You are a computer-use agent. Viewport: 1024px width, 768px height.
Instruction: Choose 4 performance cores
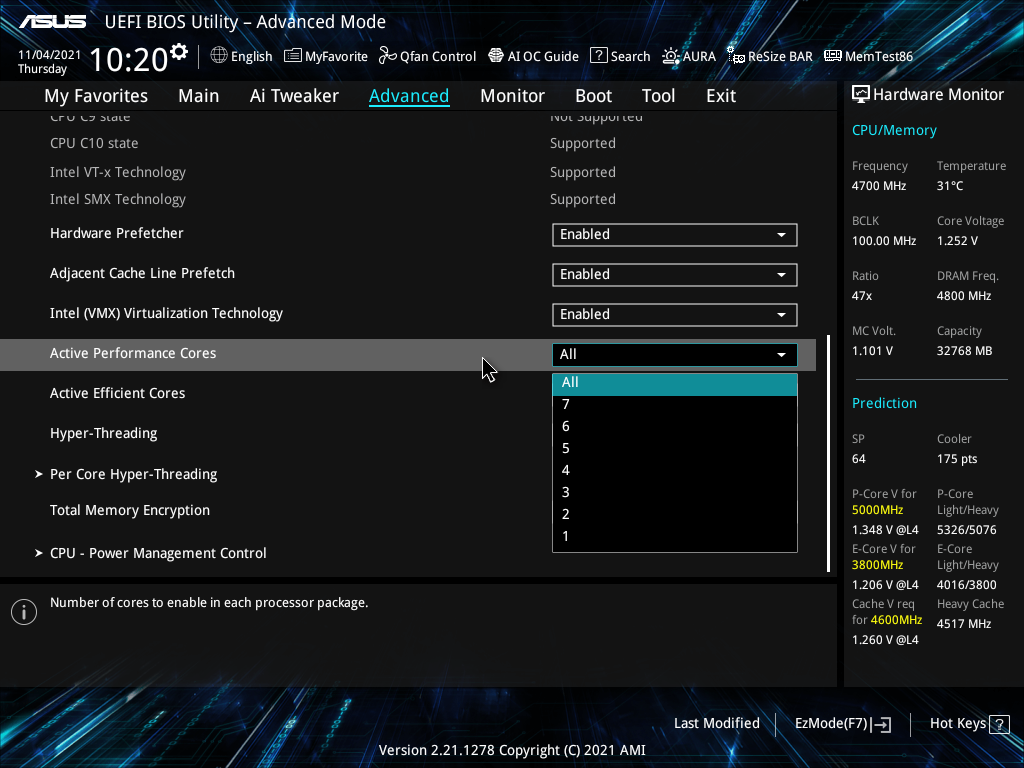675,470
